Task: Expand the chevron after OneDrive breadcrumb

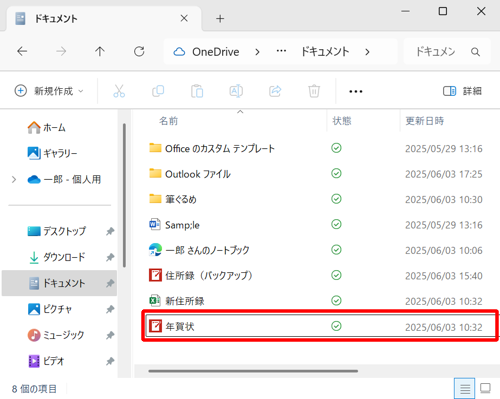Action: 257,52
